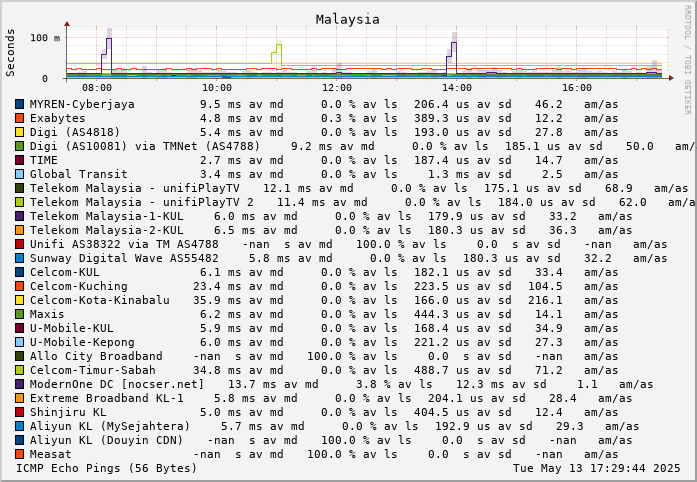Select the Celcom-KUL legend entry
The width and height of the screenshot is (697, 482).
[316, 273]
